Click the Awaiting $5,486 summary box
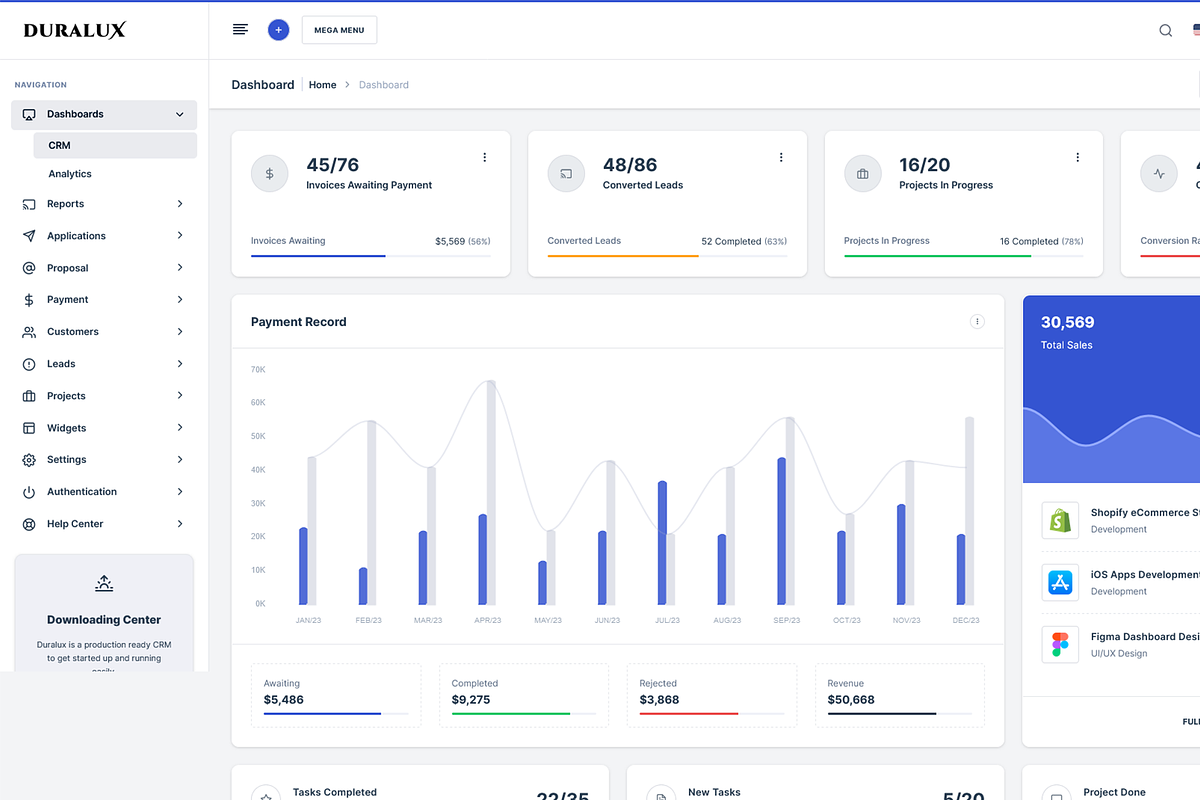 coord(336,695)
